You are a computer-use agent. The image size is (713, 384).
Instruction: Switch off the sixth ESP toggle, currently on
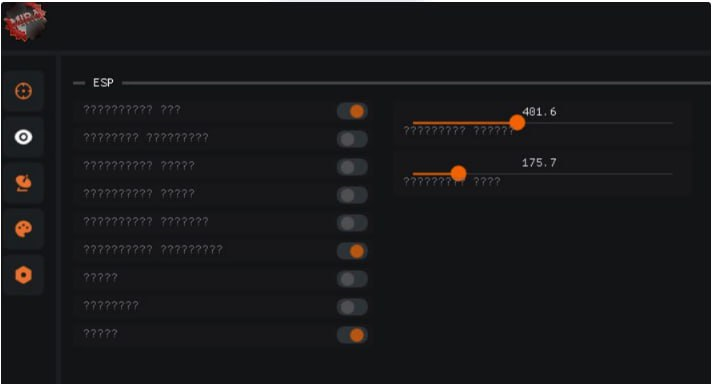[x=352, y=251]
